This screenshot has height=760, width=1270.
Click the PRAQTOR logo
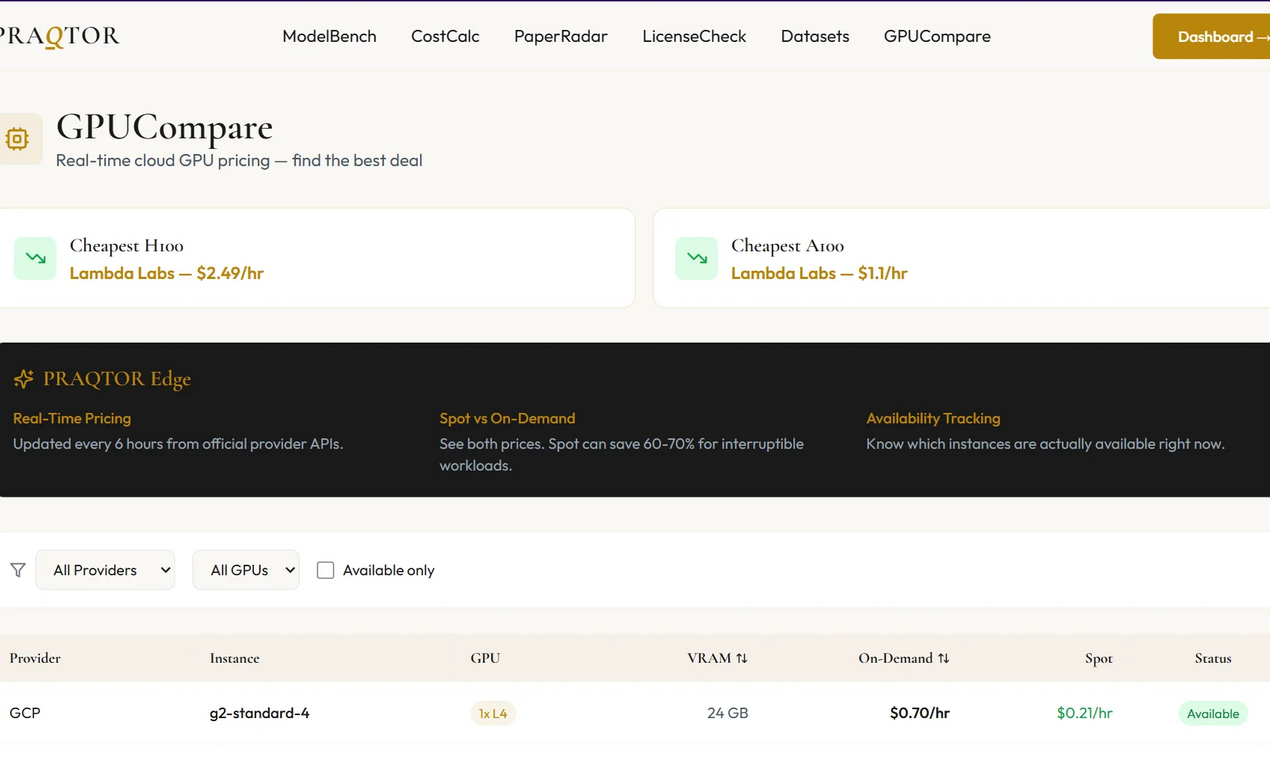coord(59,36)
